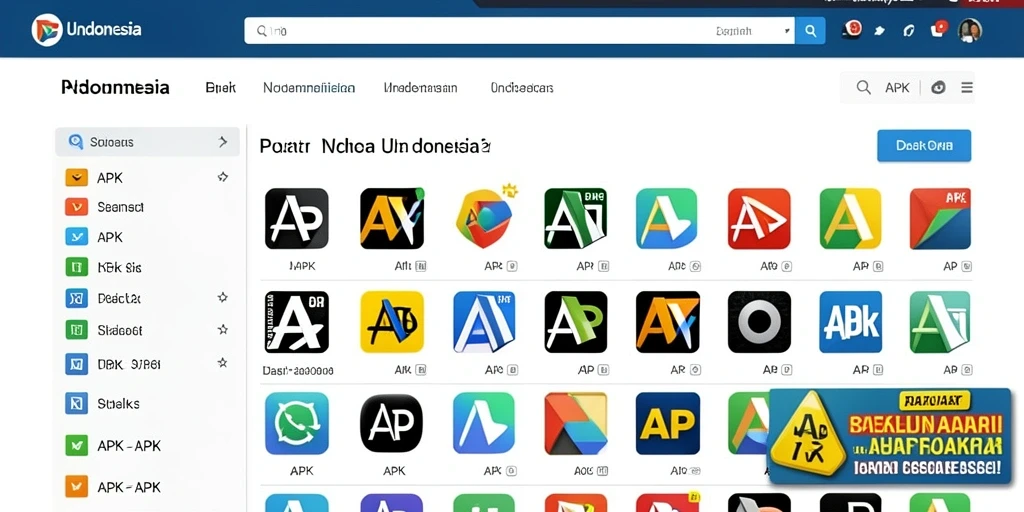Open the green phone-bubble app icon
The height and width of the screenshot is (512, 1024).
tap(296, 423)
